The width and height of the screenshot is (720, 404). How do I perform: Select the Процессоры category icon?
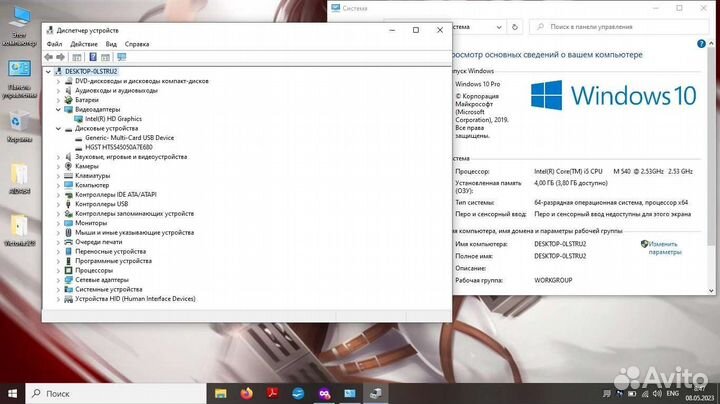68,270
